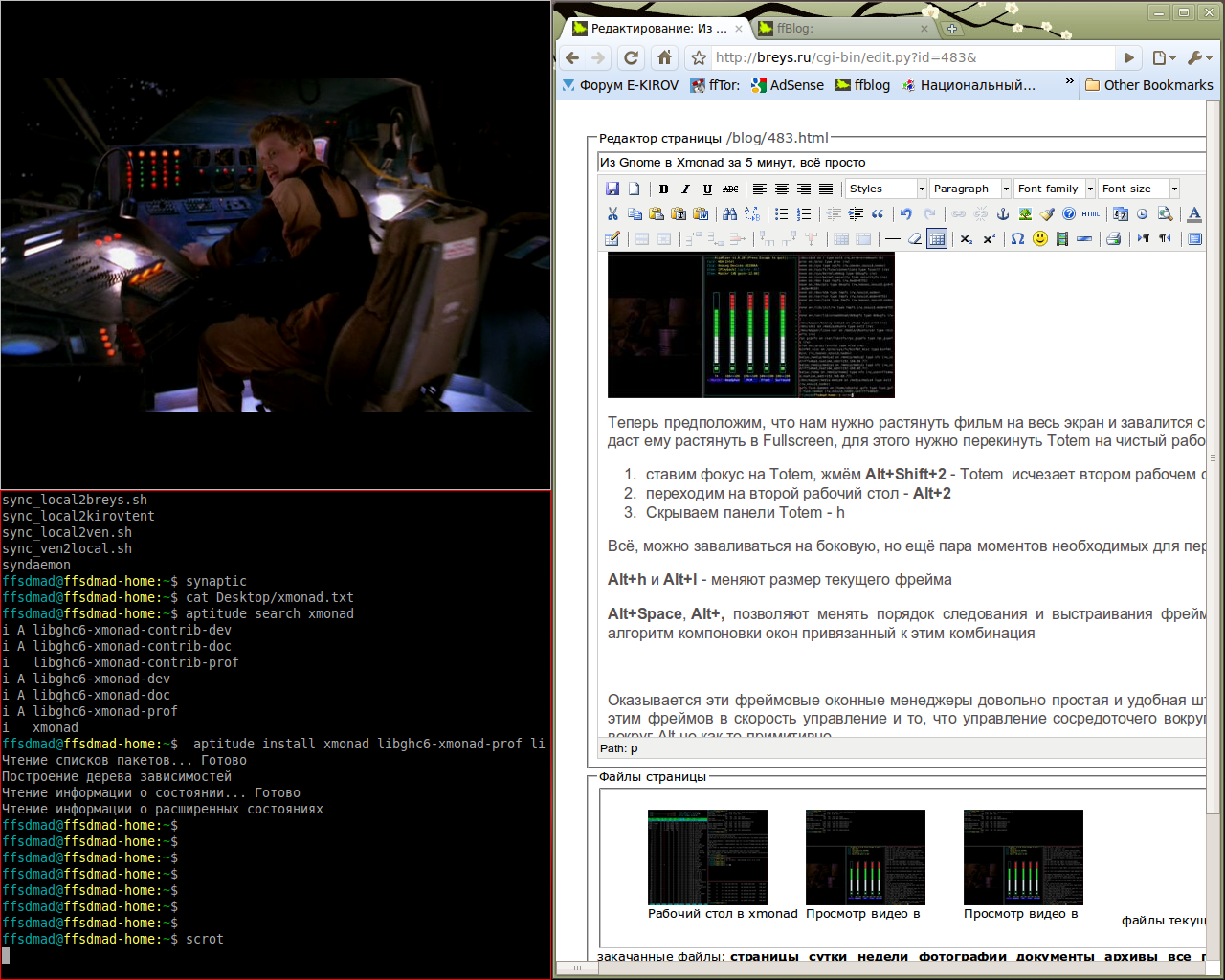The width and height of the screenshot is (1225, 980).
Task: Click the Print icon in editor toolbar
Action: pos(1113,238)
